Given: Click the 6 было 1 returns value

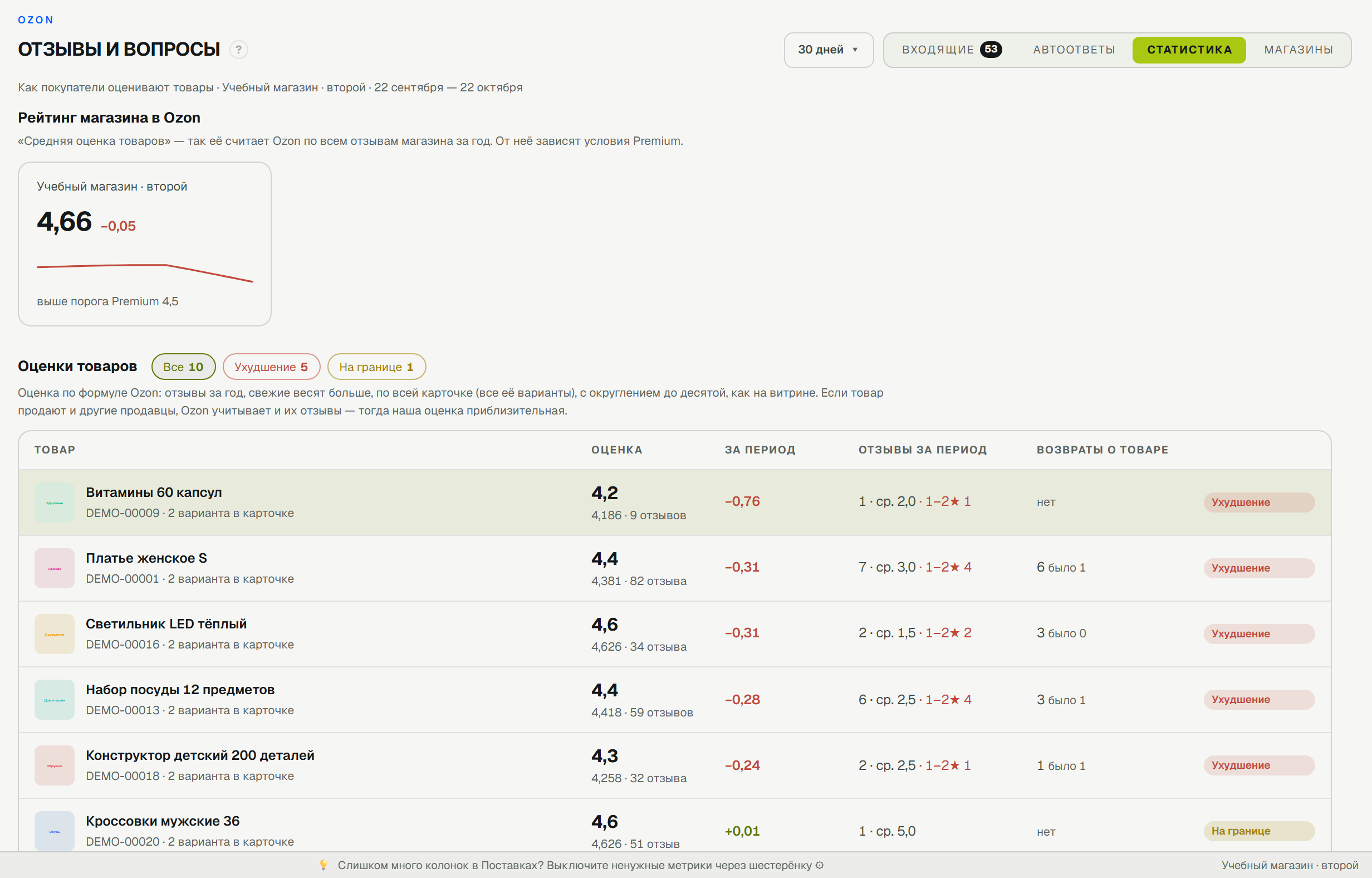Looking at the screenshot, I should coord(1061,567).
